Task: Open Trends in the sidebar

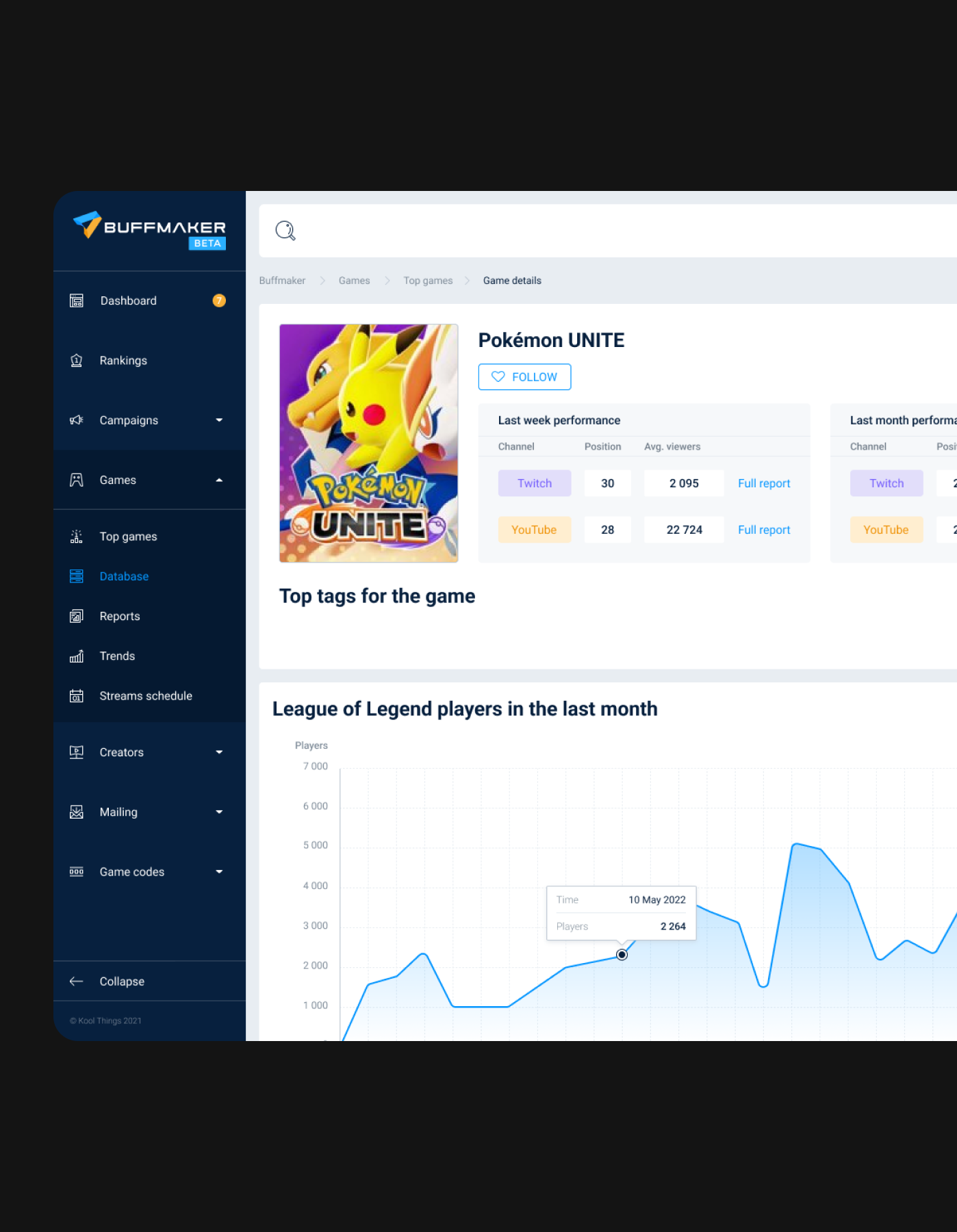Action: [x=149, y=656]
